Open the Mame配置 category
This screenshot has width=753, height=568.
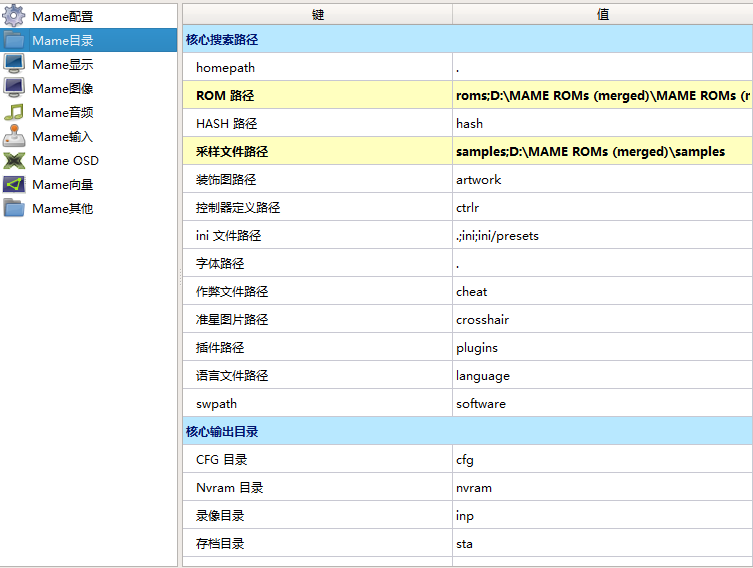(62, 16)
